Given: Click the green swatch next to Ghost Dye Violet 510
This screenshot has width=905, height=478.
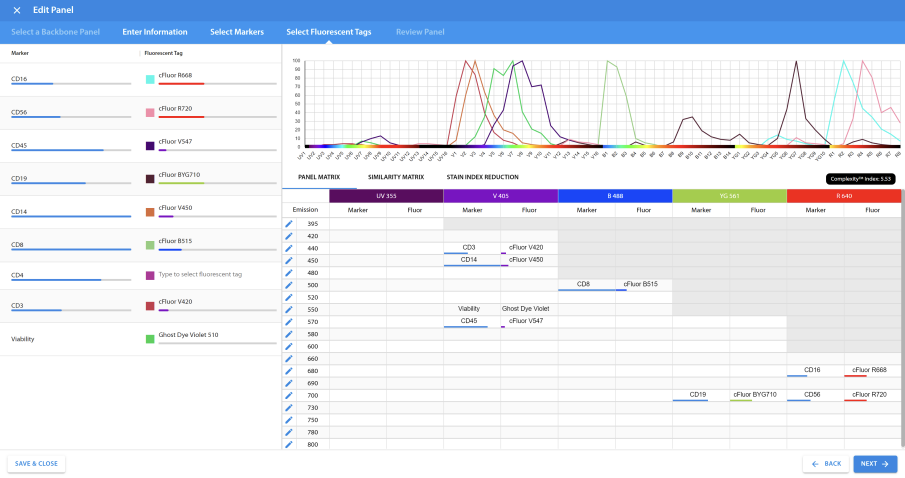Looking at the screenshot, I should pos(150,339).
